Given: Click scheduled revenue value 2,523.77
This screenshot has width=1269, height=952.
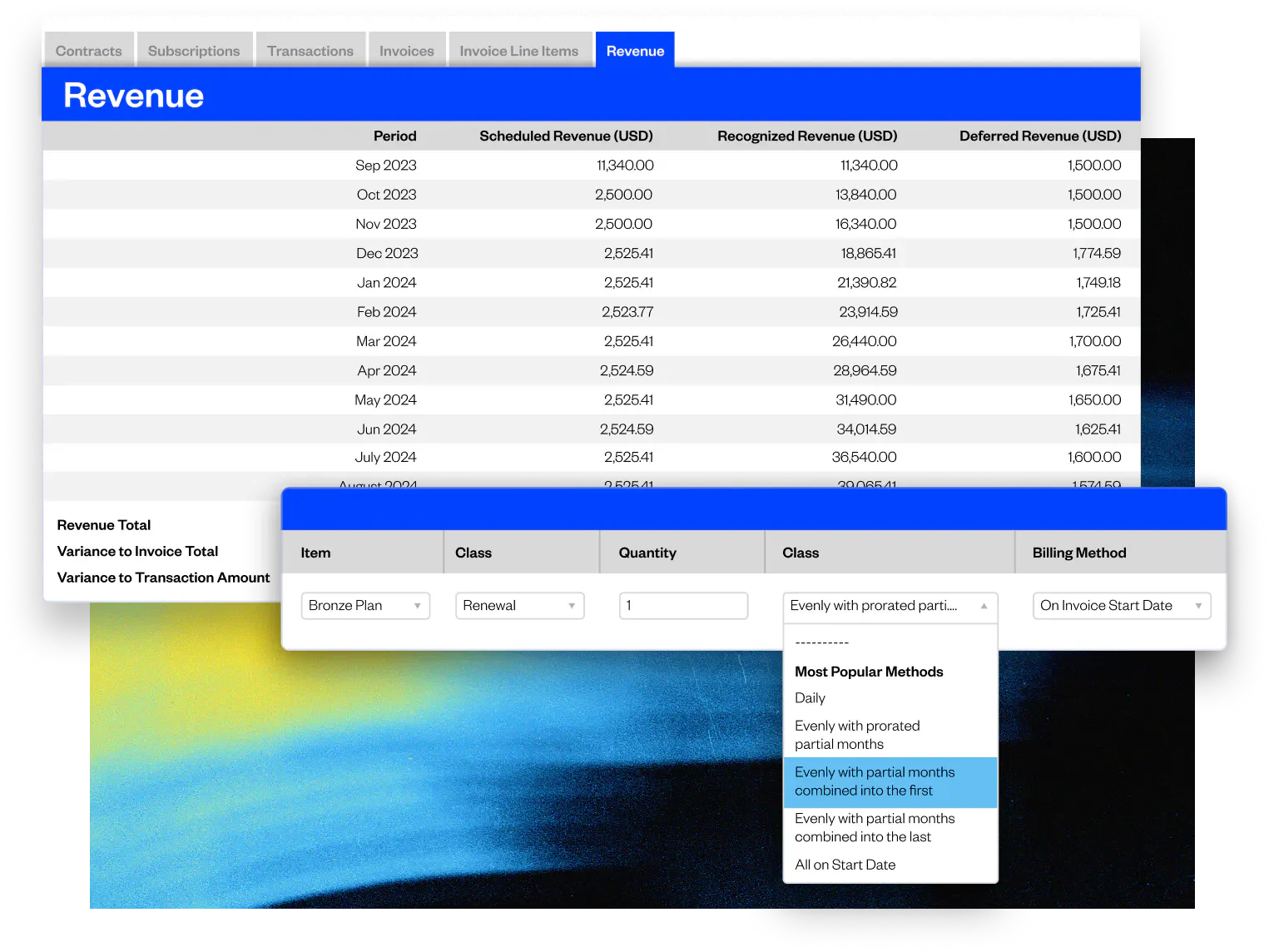Looking at the screenshot, I should (x=627, y=312).
